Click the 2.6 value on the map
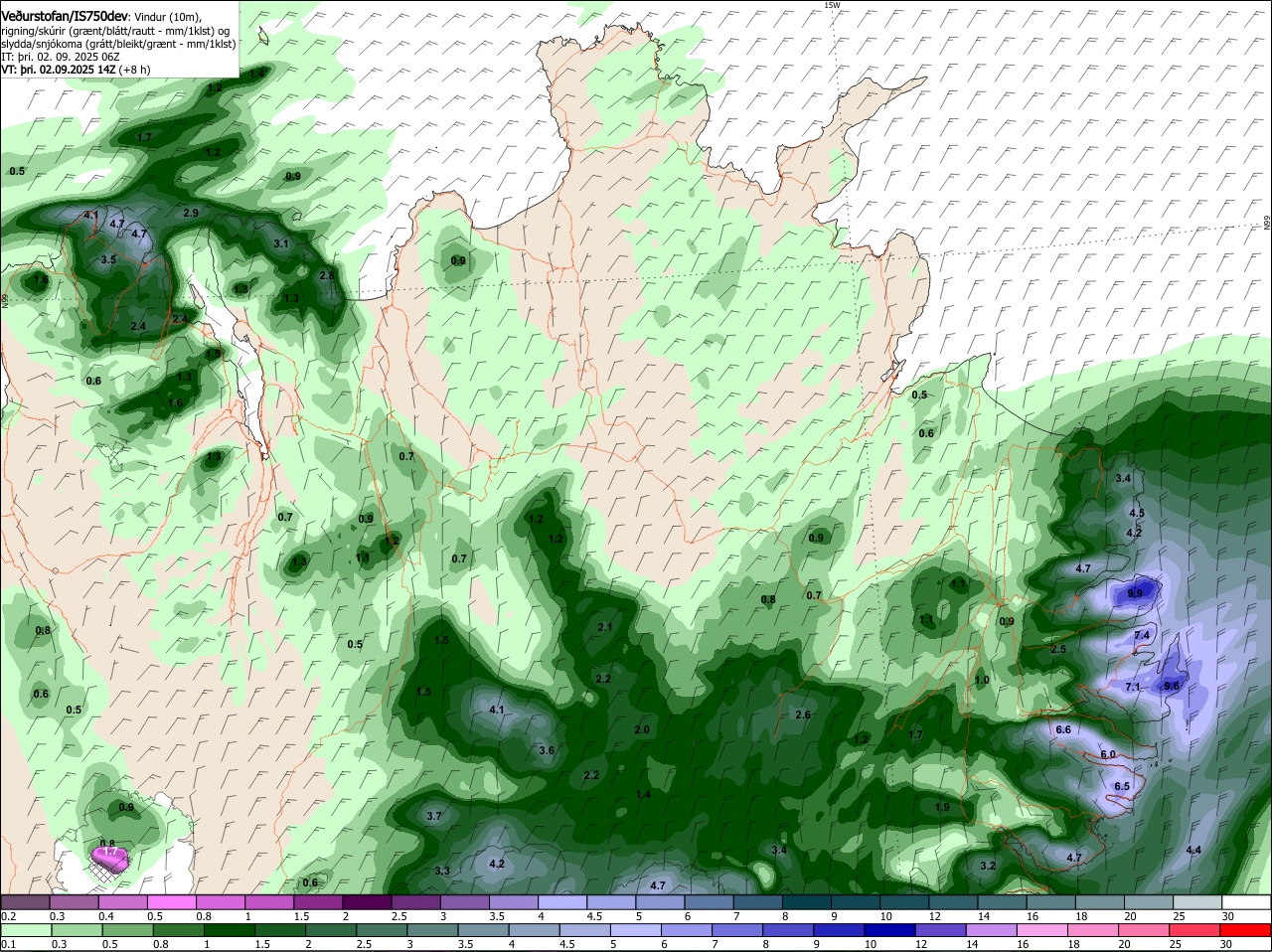 803,714
